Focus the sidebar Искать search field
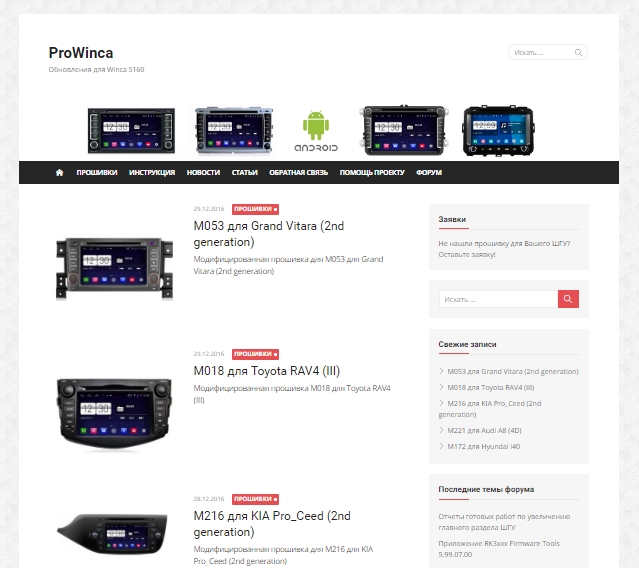Screen dimensions: 639x568 coord(498,299)
